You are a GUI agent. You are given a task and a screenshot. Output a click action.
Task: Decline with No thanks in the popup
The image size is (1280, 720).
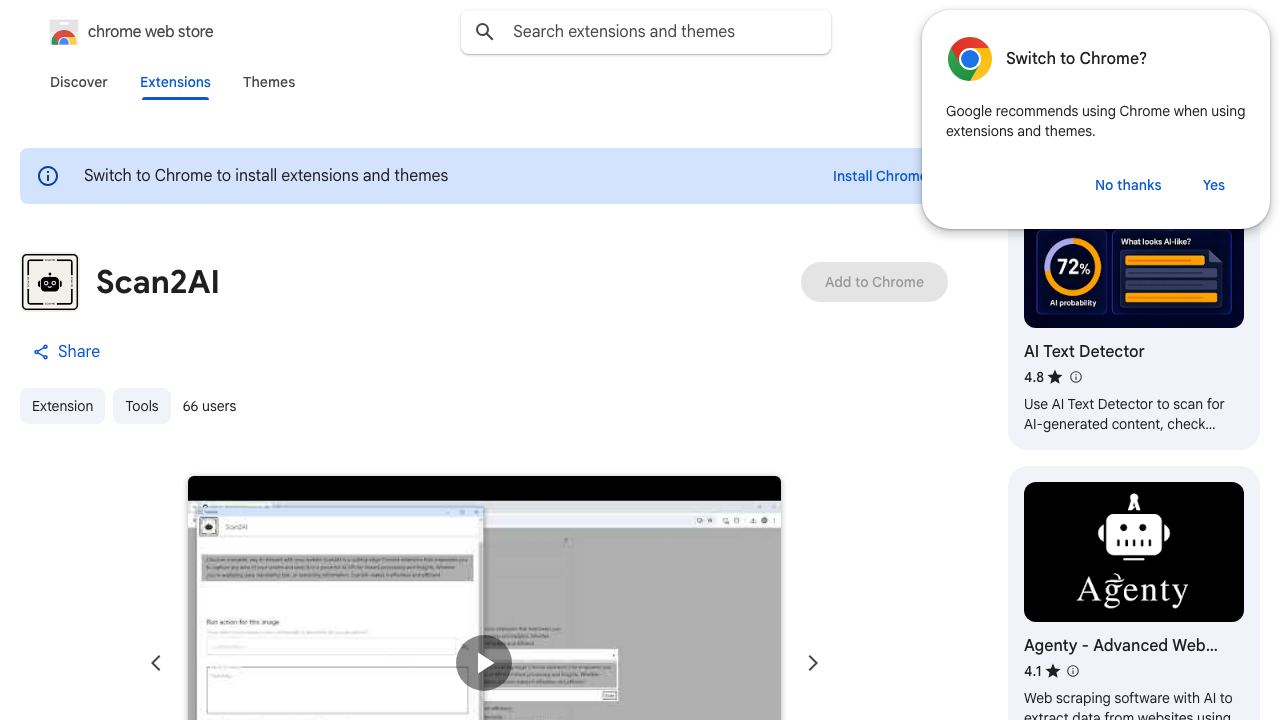coord(1128,185)
